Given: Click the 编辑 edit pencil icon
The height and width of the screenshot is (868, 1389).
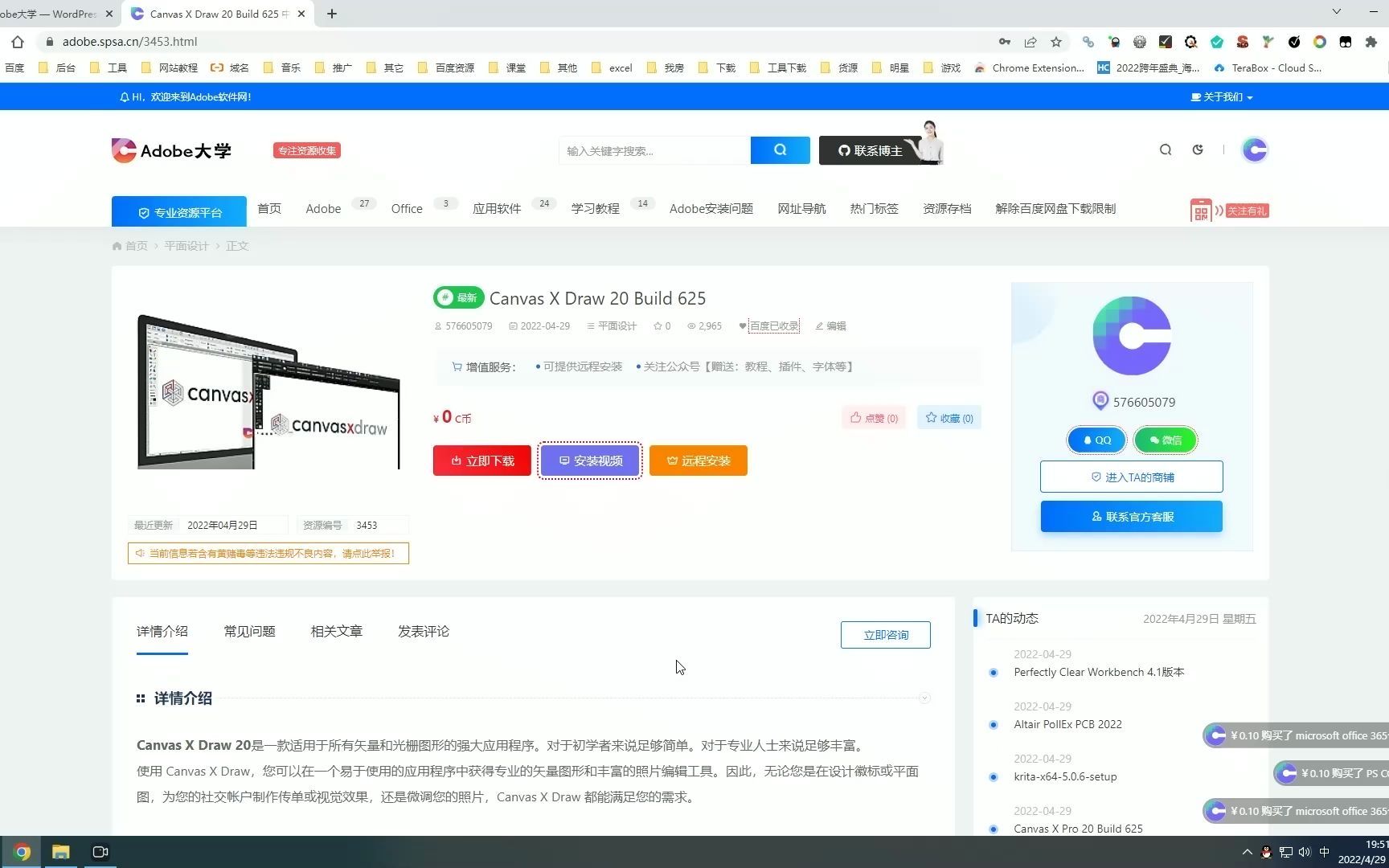Looking at the screenshot, I should pos(830,325).
